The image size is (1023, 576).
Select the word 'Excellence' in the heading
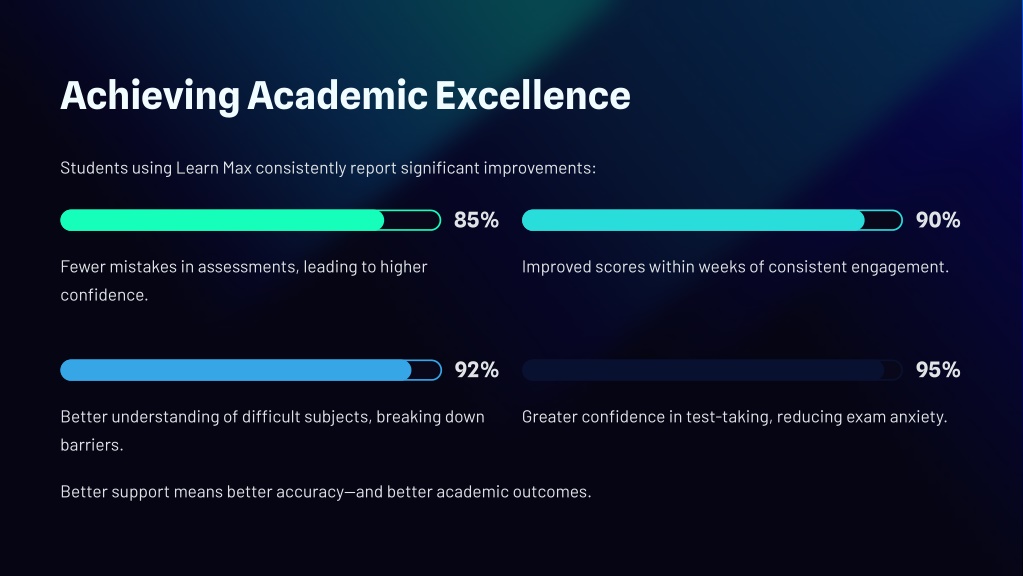[x=532, y=95]
